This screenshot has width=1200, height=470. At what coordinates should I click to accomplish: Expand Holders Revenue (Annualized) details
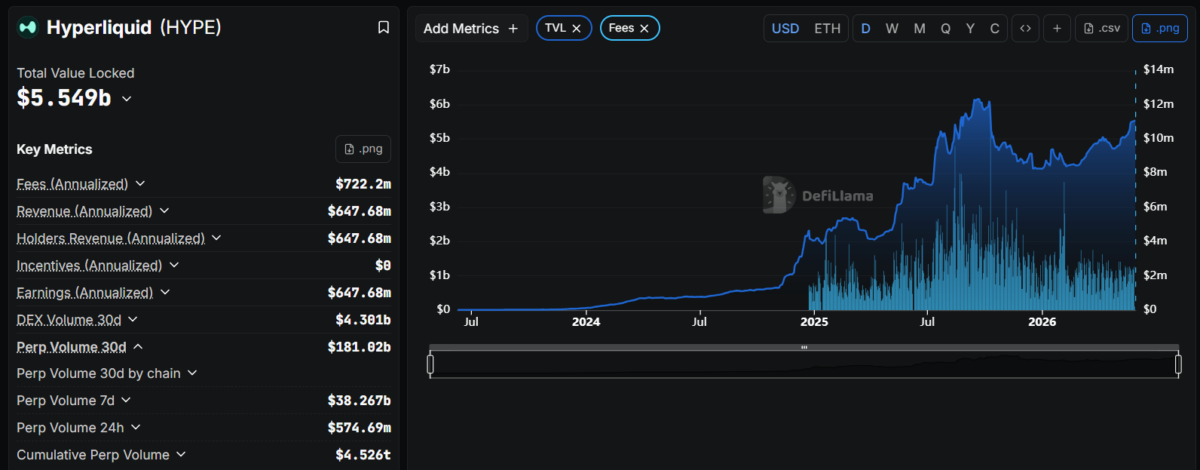(217, 238)
